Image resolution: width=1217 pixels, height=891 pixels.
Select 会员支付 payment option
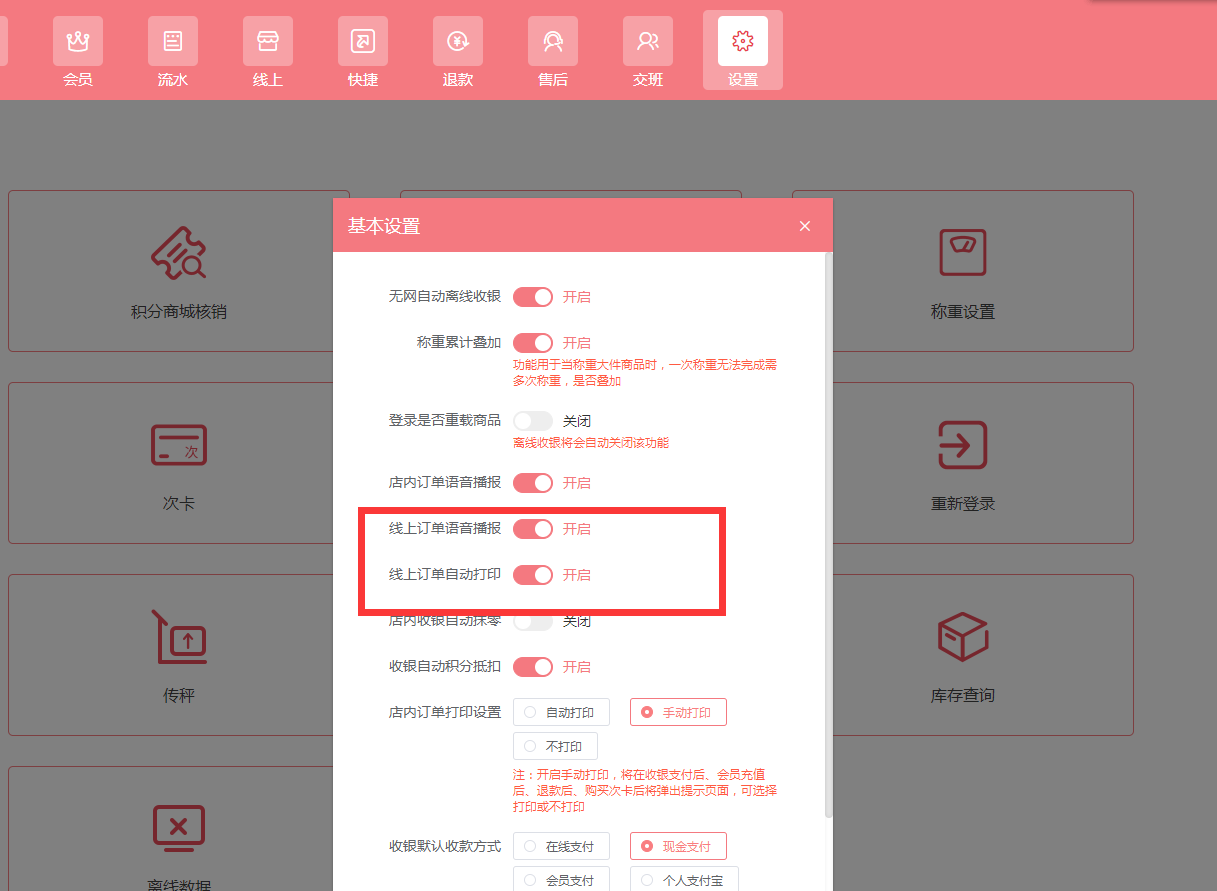(561, 880)
